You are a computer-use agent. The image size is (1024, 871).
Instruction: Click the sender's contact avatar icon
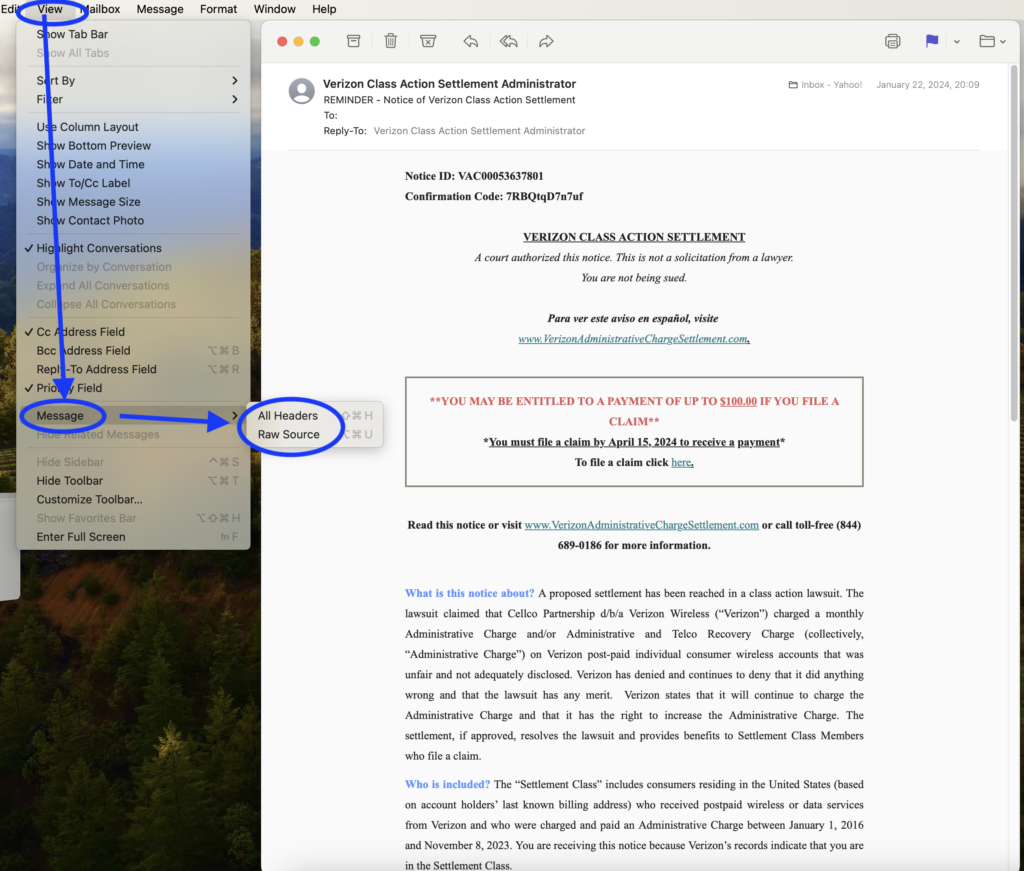(302, 91)
